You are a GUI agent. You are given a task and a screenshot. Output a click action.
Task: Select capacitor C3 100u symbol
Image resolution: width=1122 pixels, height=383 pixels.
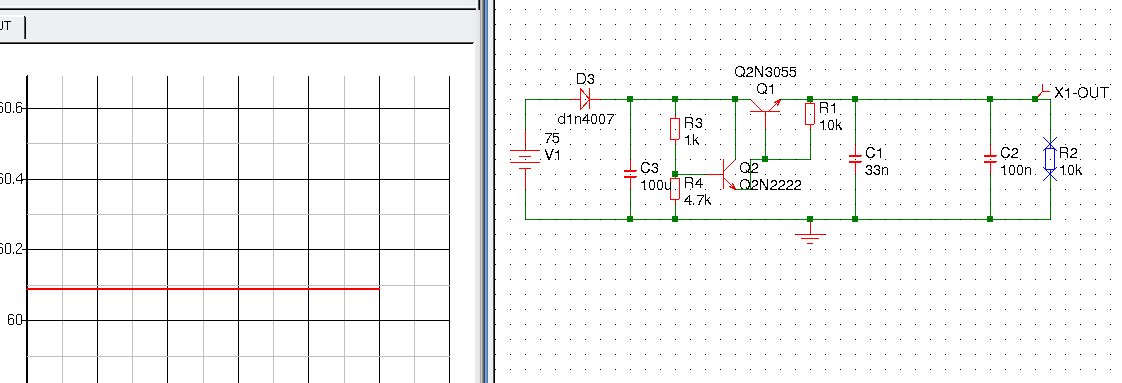630,173
